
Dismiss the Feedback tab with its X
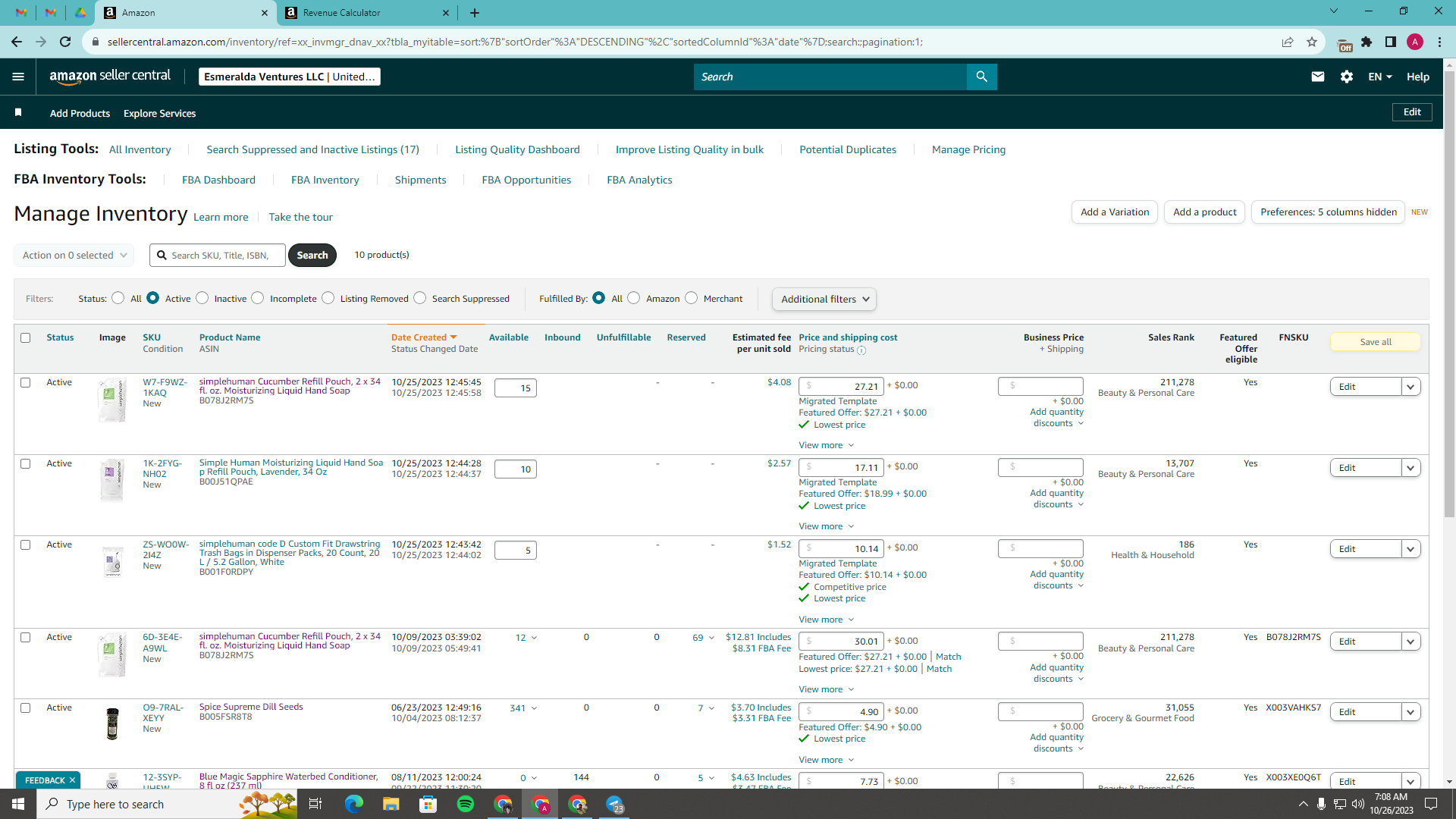[73, 780]
